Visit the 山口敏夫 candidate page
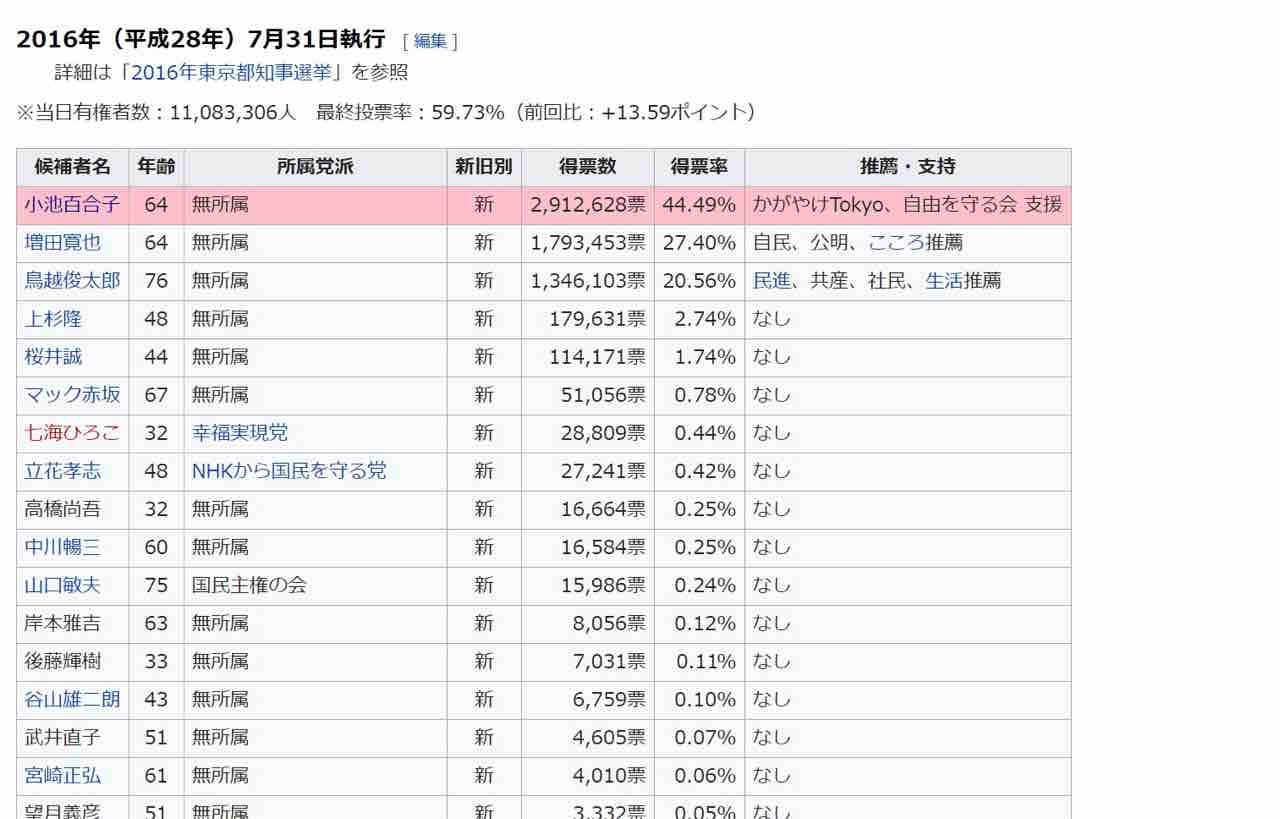This screenshot has width=1280, height=819. 62,585
